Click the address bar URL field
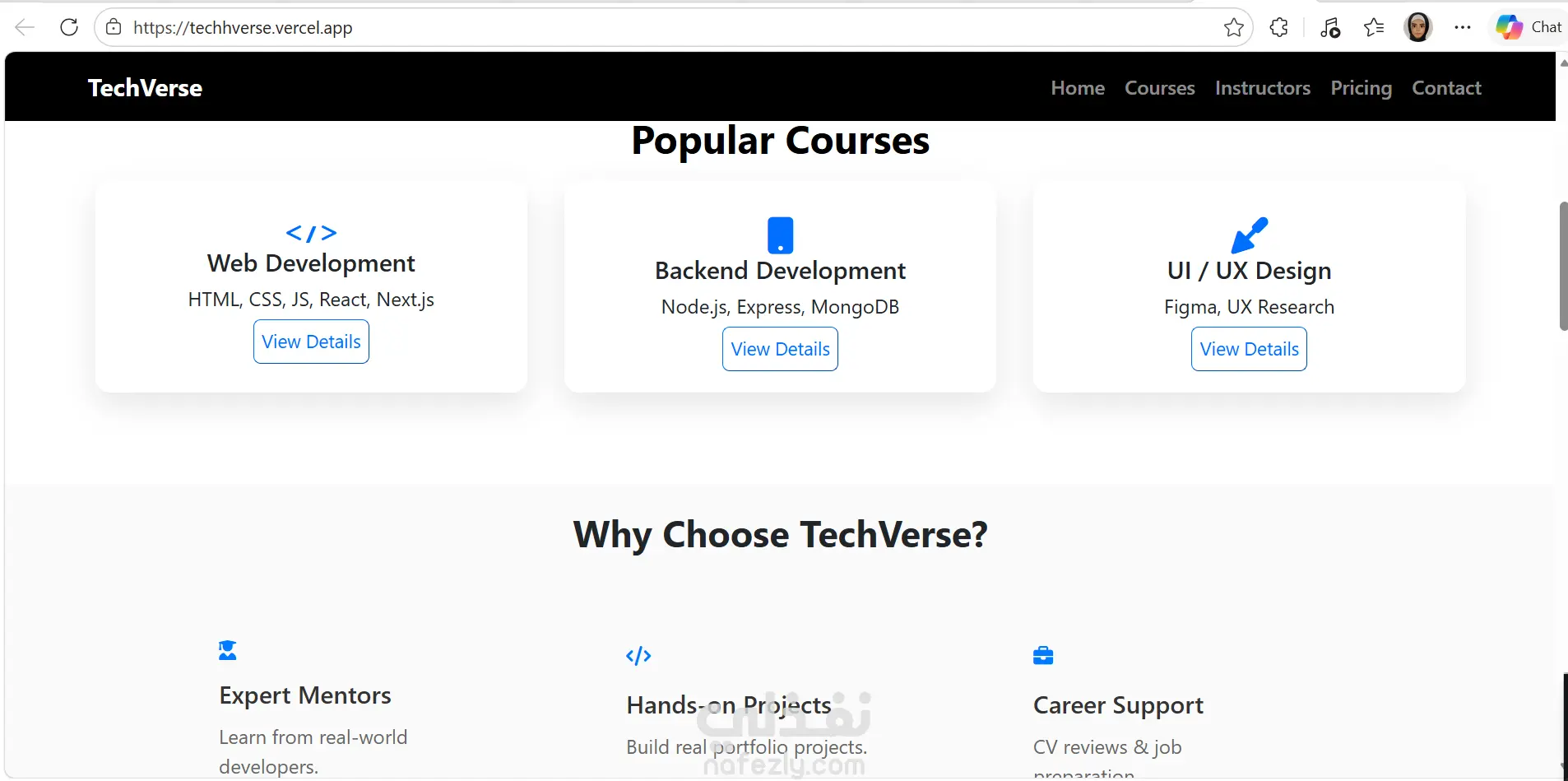This screenshot has height=781, width=1568. (658, 27)
